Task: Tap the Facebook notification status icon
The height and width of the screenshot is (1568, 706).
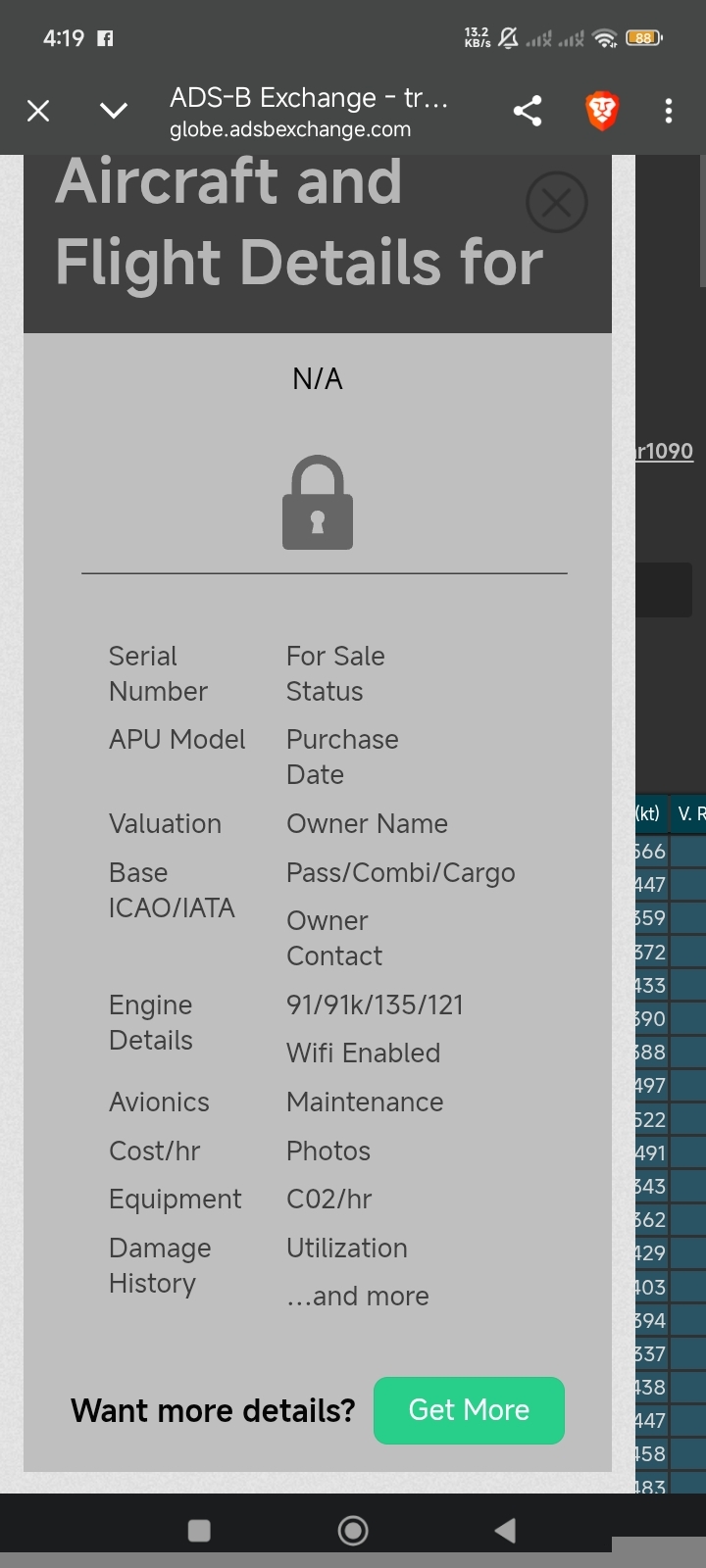Action: tap(105, 38)
